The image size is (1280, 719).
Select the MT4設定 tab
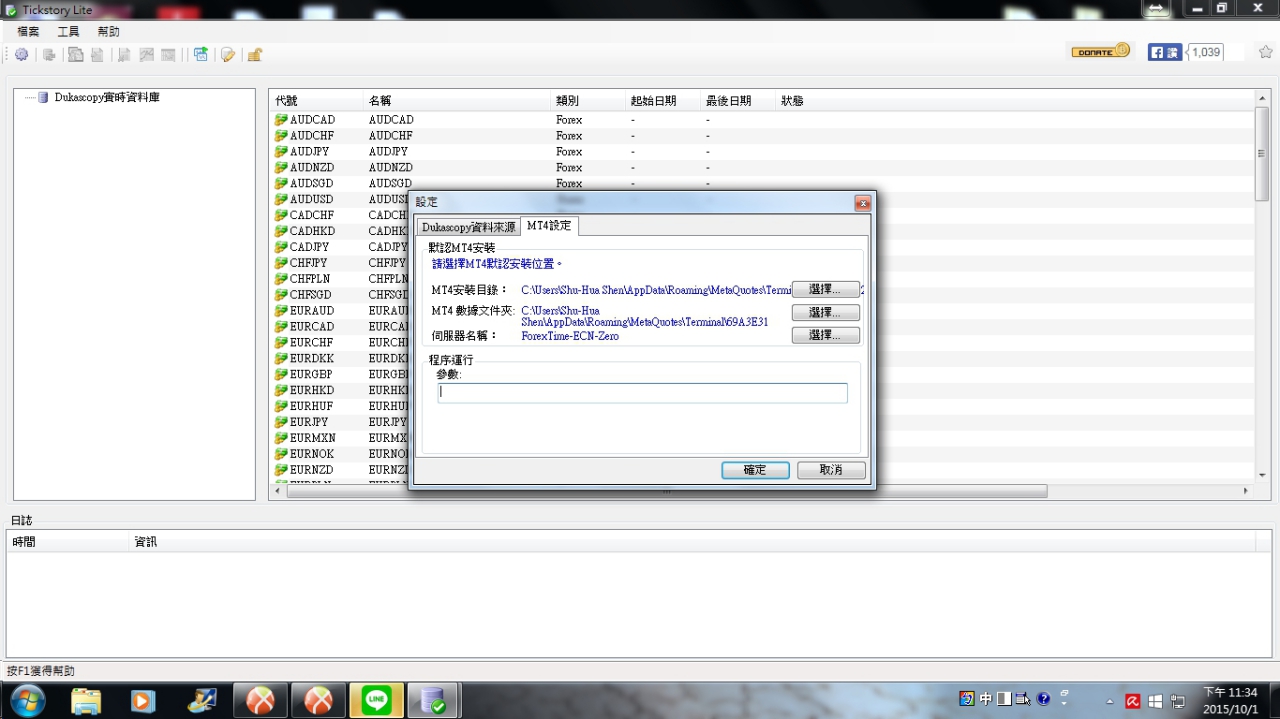(549, 226)
